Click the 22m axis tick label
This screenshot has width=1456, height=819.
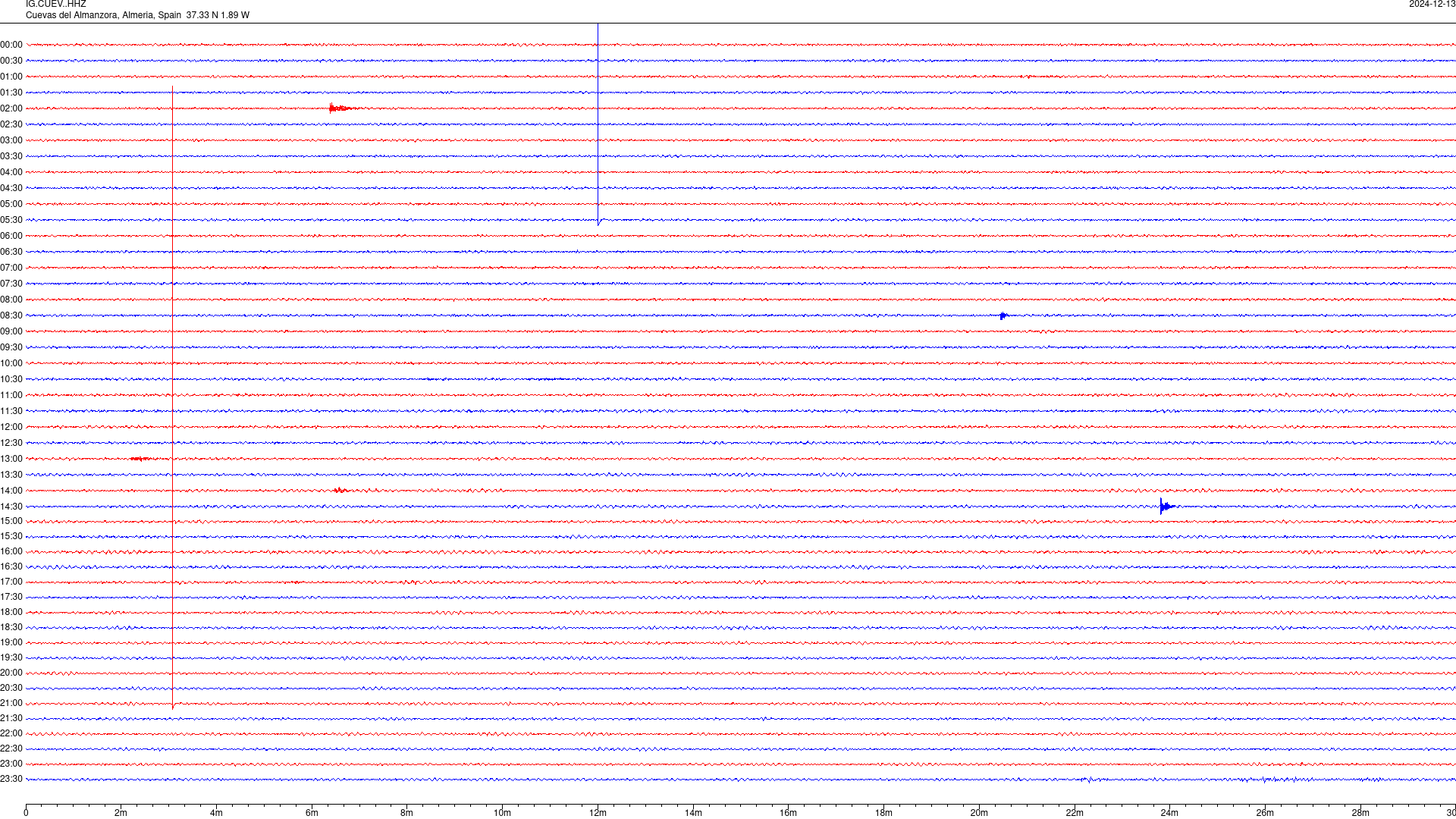point(1075,813)
